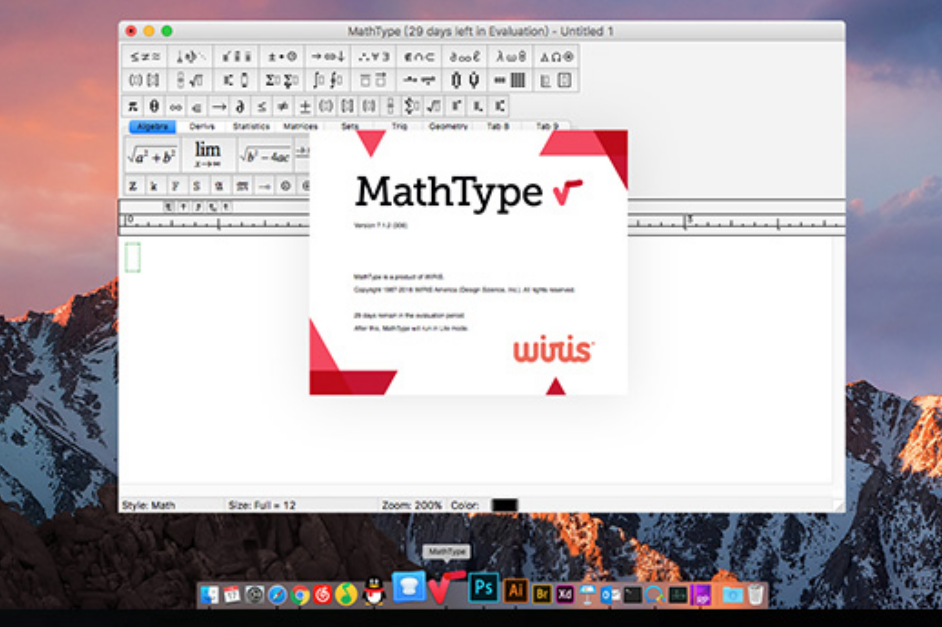This screenshot has height=627, width=942.
Task: Insert the right arrow from the third toolbar row
Action: point(219,106)
